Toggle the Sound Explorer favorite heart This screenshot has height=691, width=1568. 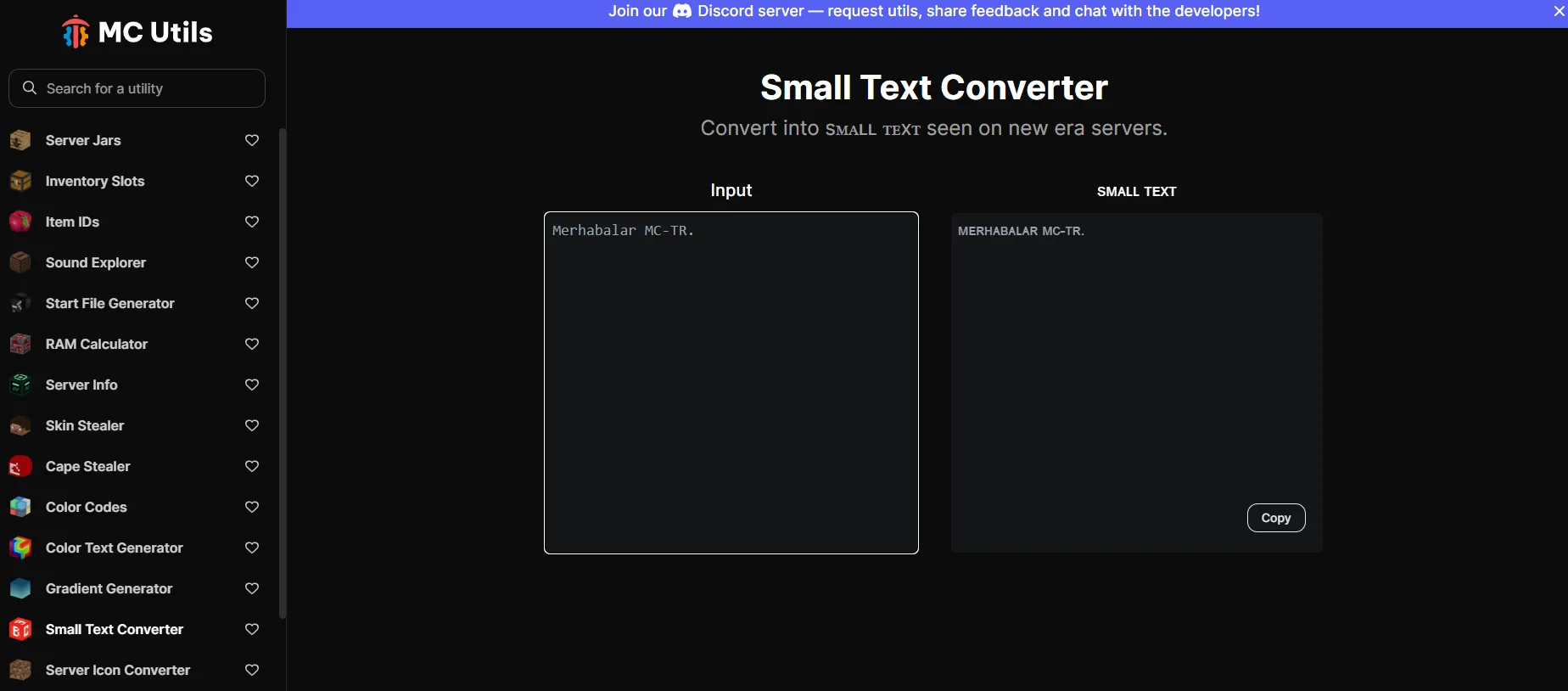tap(252, 262)
